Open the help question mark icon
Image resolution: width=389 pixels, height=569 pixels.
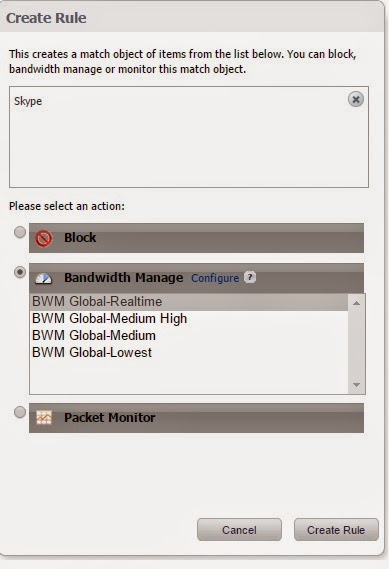[250, 277]
